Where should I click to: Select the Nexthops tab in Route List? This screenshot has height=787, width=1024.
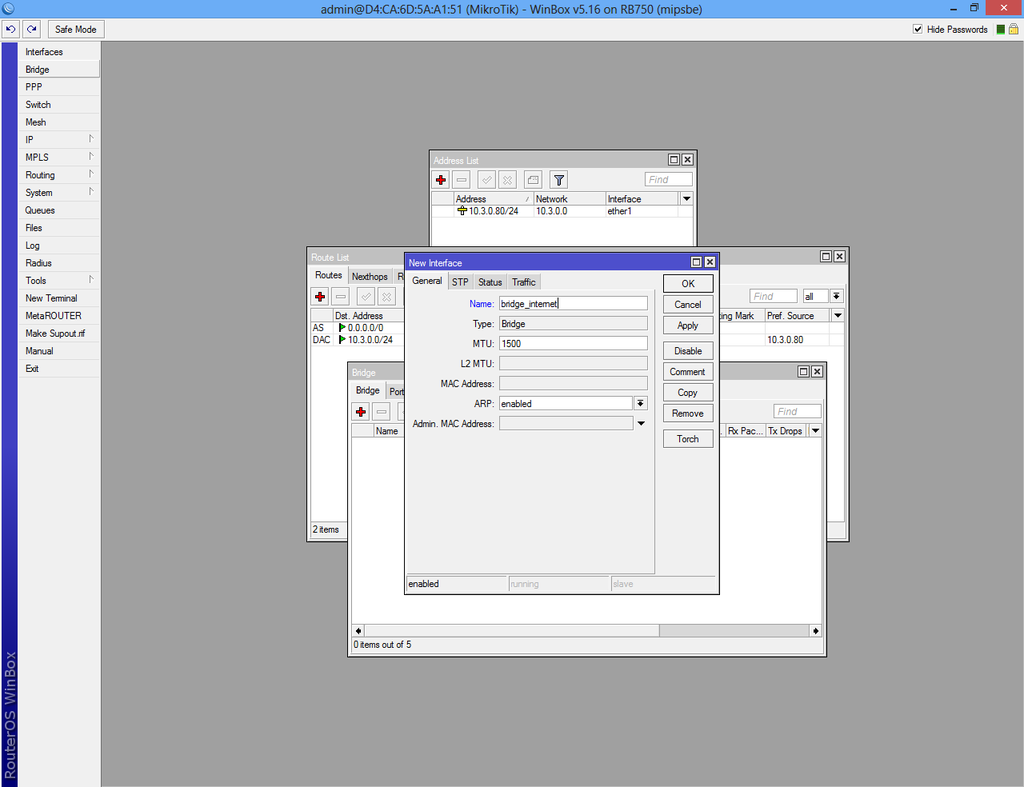click(370, 275)
